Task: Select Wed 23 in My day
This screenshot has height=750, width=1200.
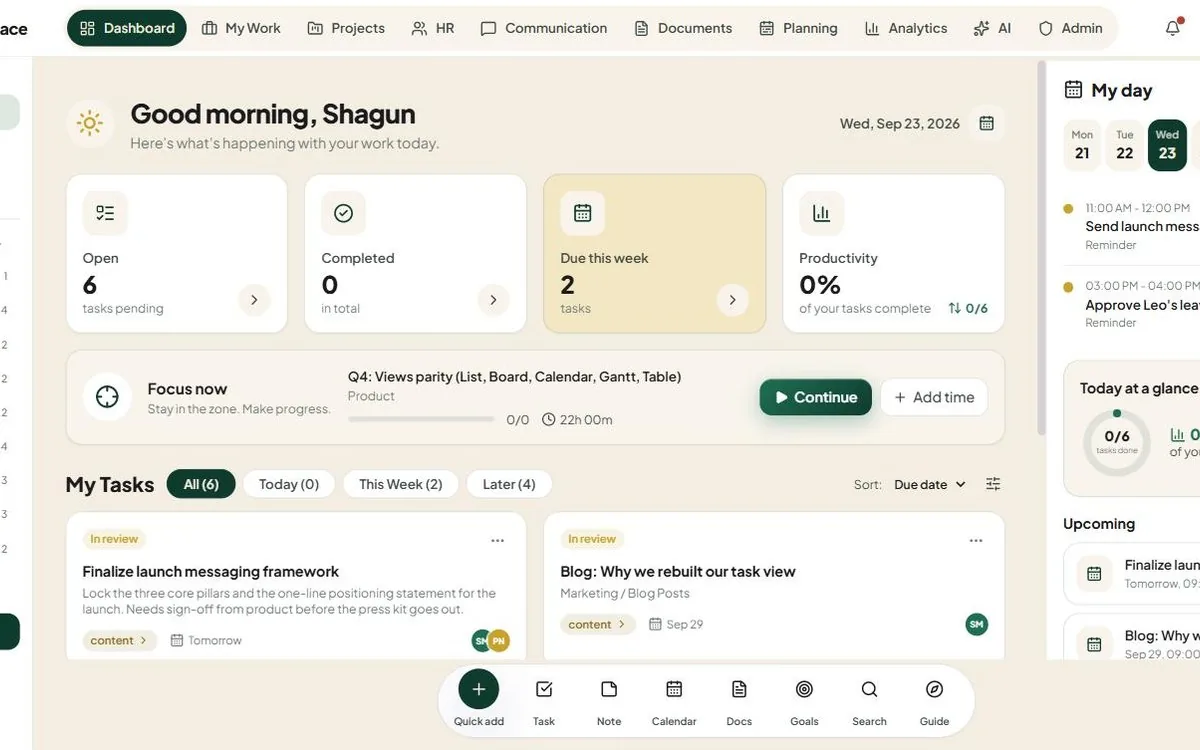Action: pos(1167,145)
